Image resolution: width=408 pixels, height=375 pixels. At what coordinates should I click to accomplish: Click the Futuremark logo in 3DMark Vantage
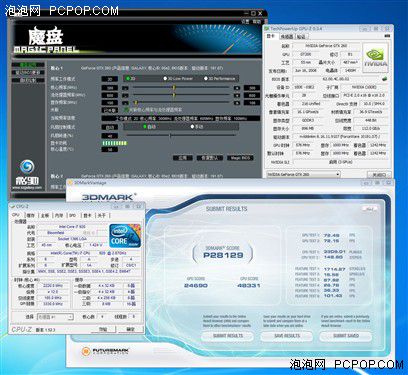pyautogui.click(x=105, y=351)
